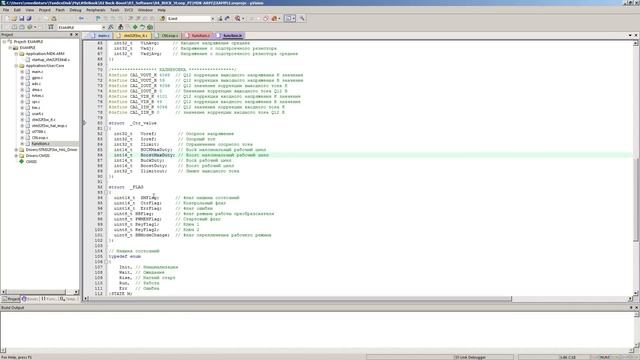This screenshot has width=640, height=360.
Task: Open Options for Target wand icon
Action: (111, 27)
